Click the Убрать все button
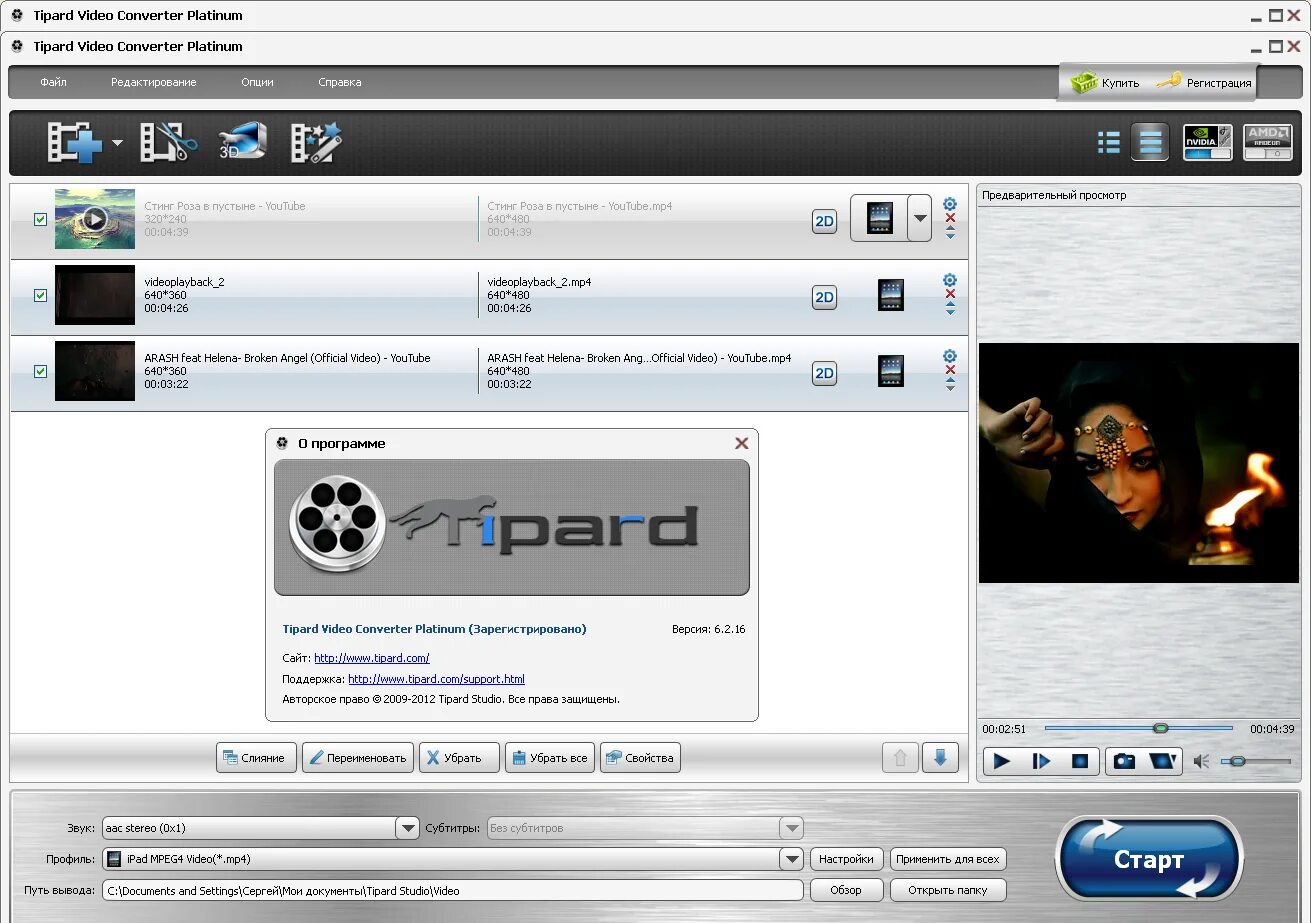Viewport: 1311px width, 923px height. [x=550, y=758]
